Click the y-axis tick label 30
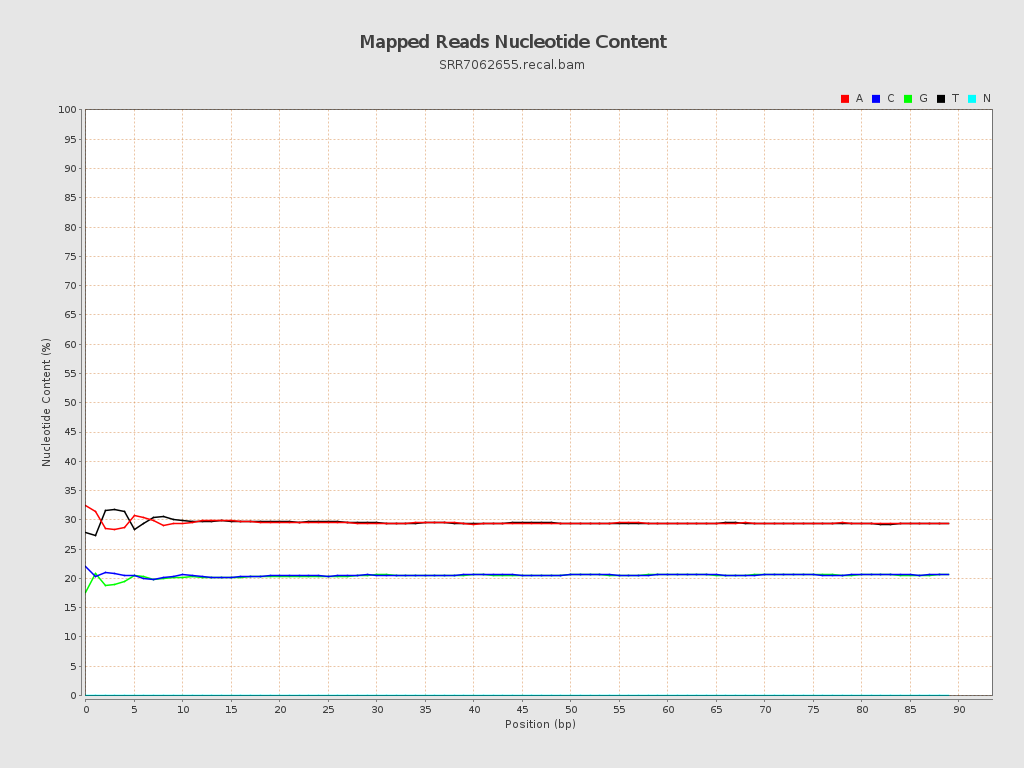The width and height of the screenshot is (1024, 768). click(x=70, y=520)
